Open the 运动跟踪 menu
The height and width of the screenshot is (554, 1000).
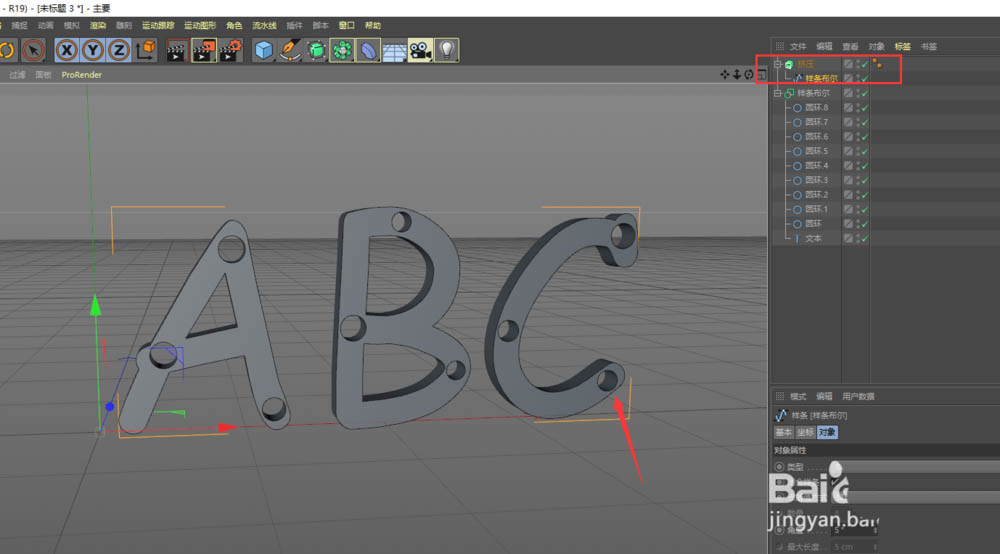pos(158,26)
